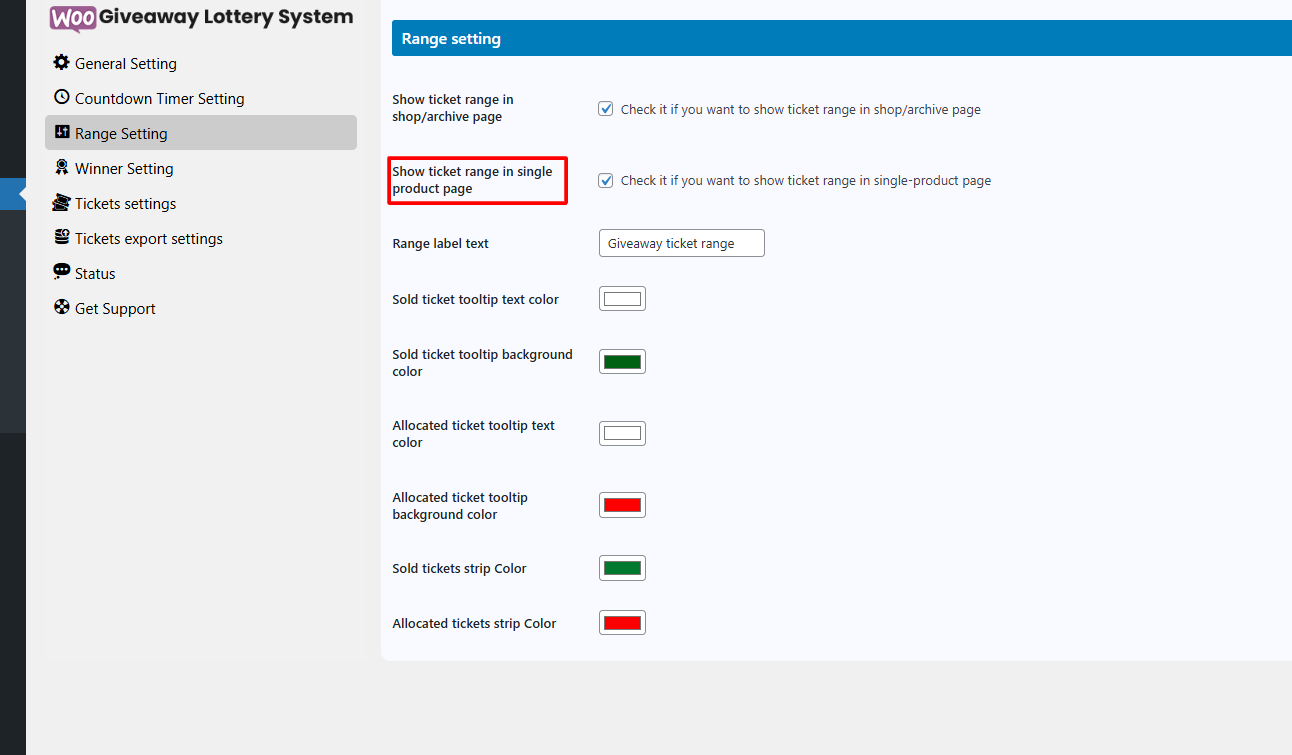Select the allocated tickets strip color swatch
1292x755 pixels.
[622, 622]
